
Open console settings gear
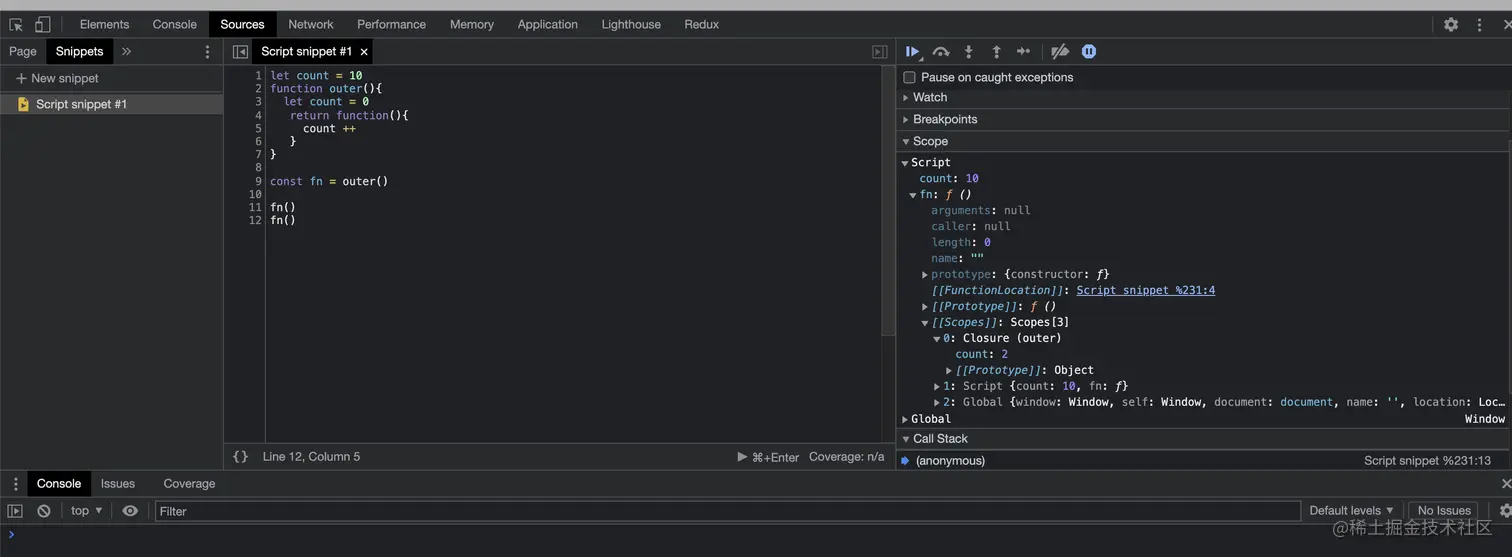pos(1505,511)
